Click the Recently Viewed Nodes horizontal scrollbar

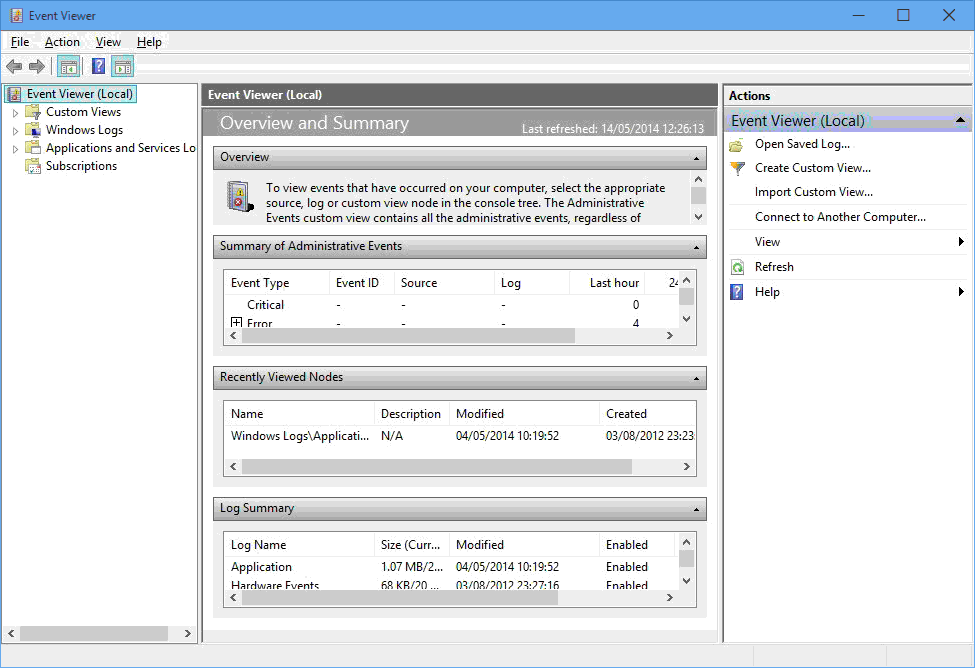(x=436, y=467)
